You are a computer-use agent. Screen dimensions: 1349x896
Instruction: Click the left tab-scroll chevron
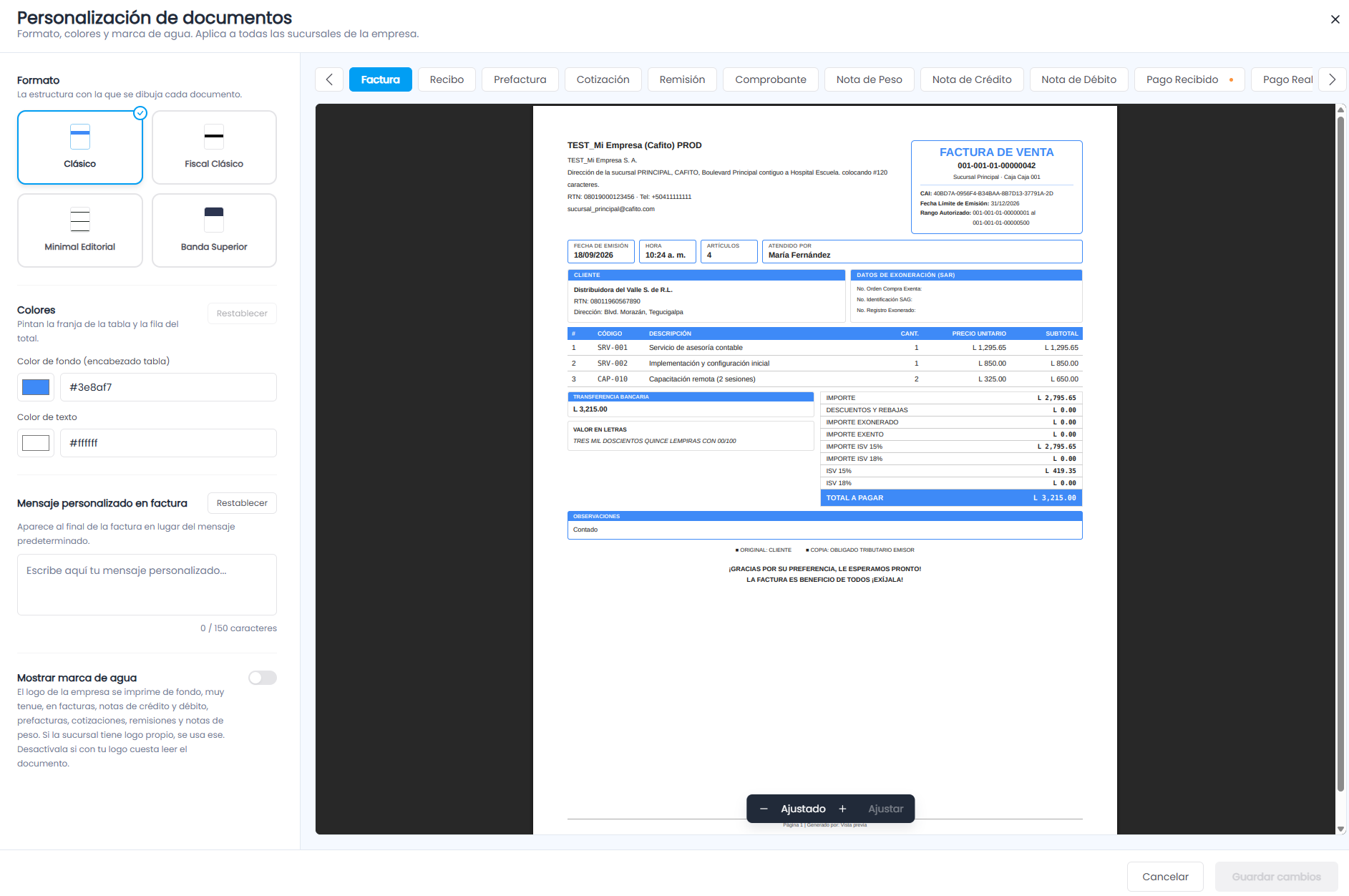coord(329,79)
